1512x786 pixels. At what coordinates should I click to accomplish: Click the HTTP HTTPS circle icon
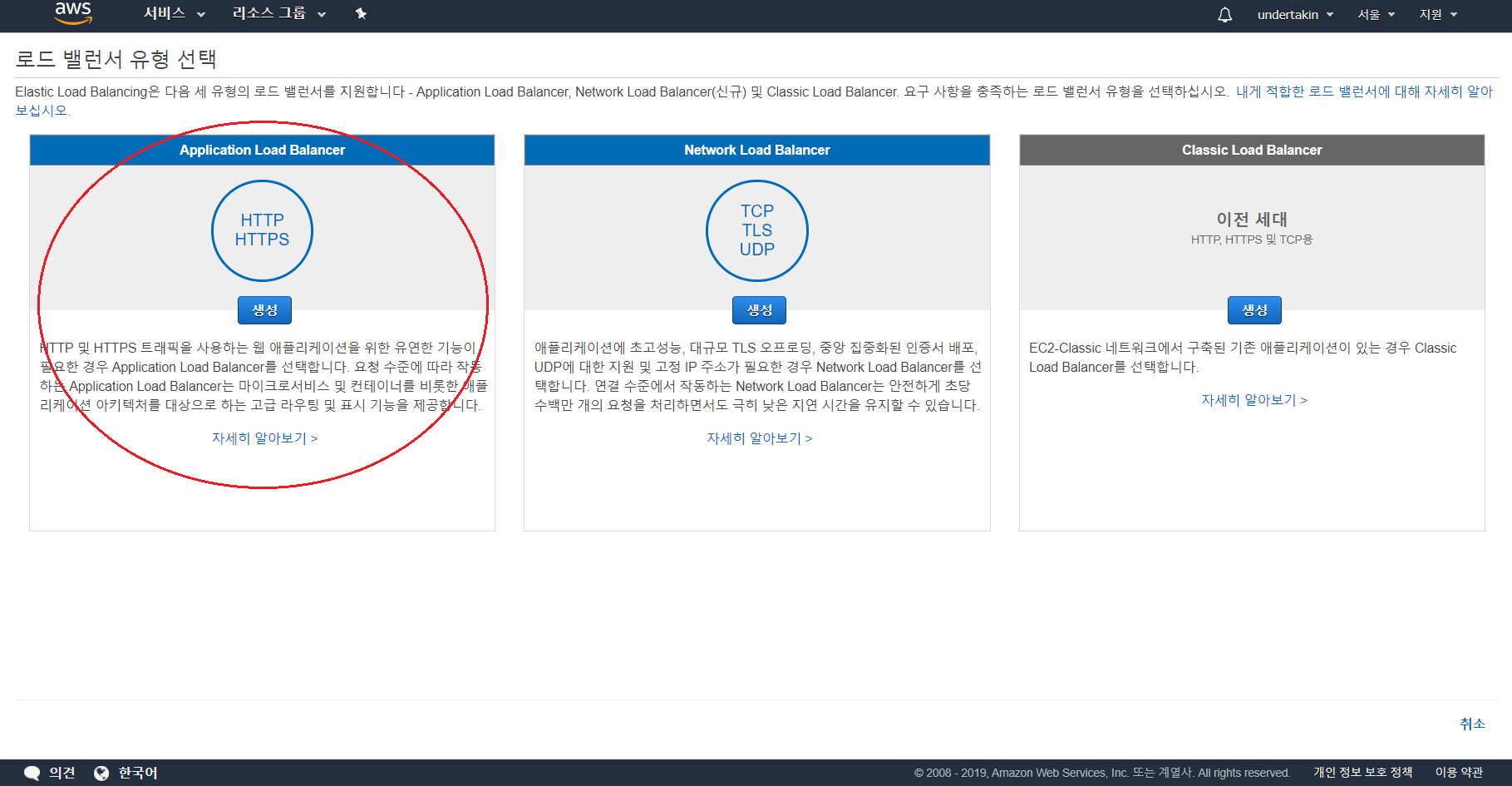tap(262, 230)
